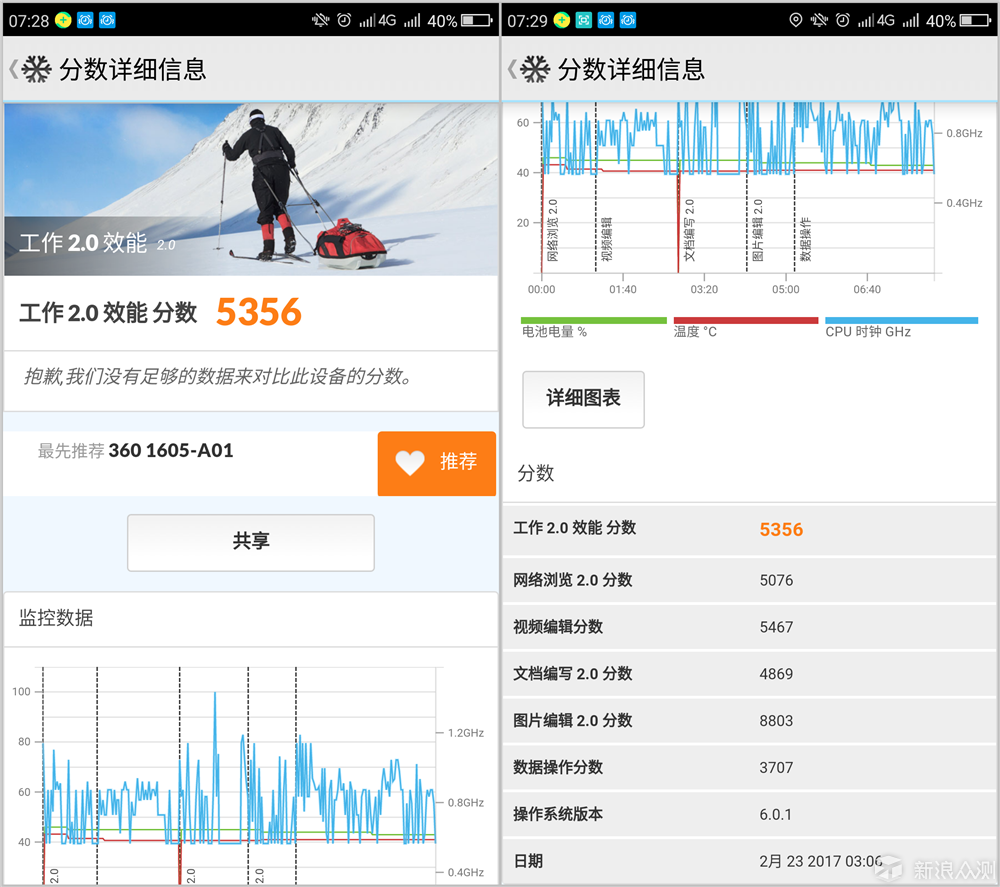
Task: Tap the 日期 date row
Action: click(x=749, y=861)
